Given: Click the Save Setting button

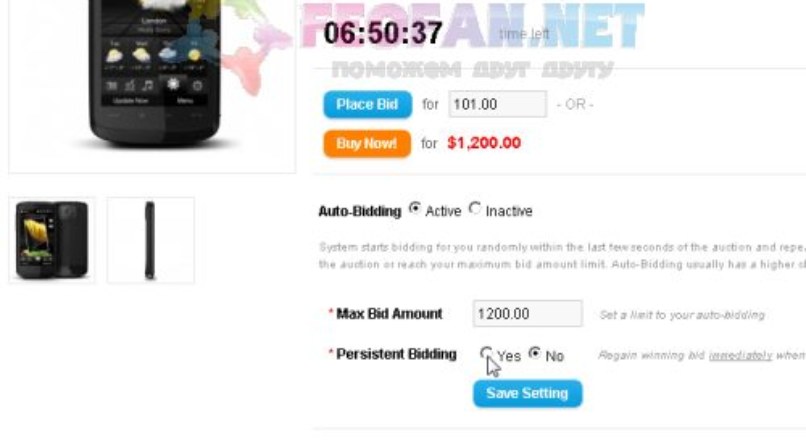Looking at the screenshot, I should 527,394.
